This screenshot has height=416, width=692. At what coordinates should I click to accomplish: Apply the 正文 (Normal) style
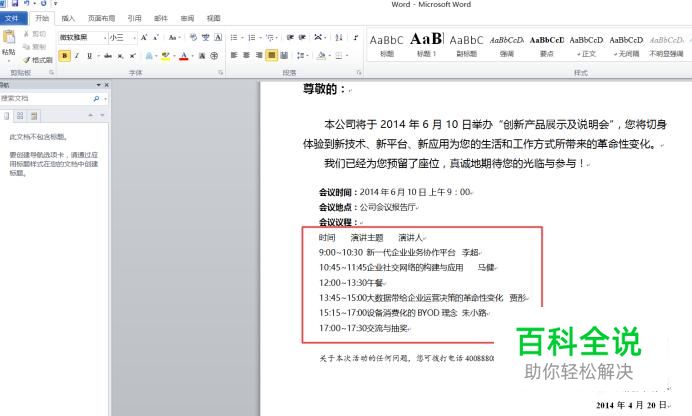[x=586, y=45]
